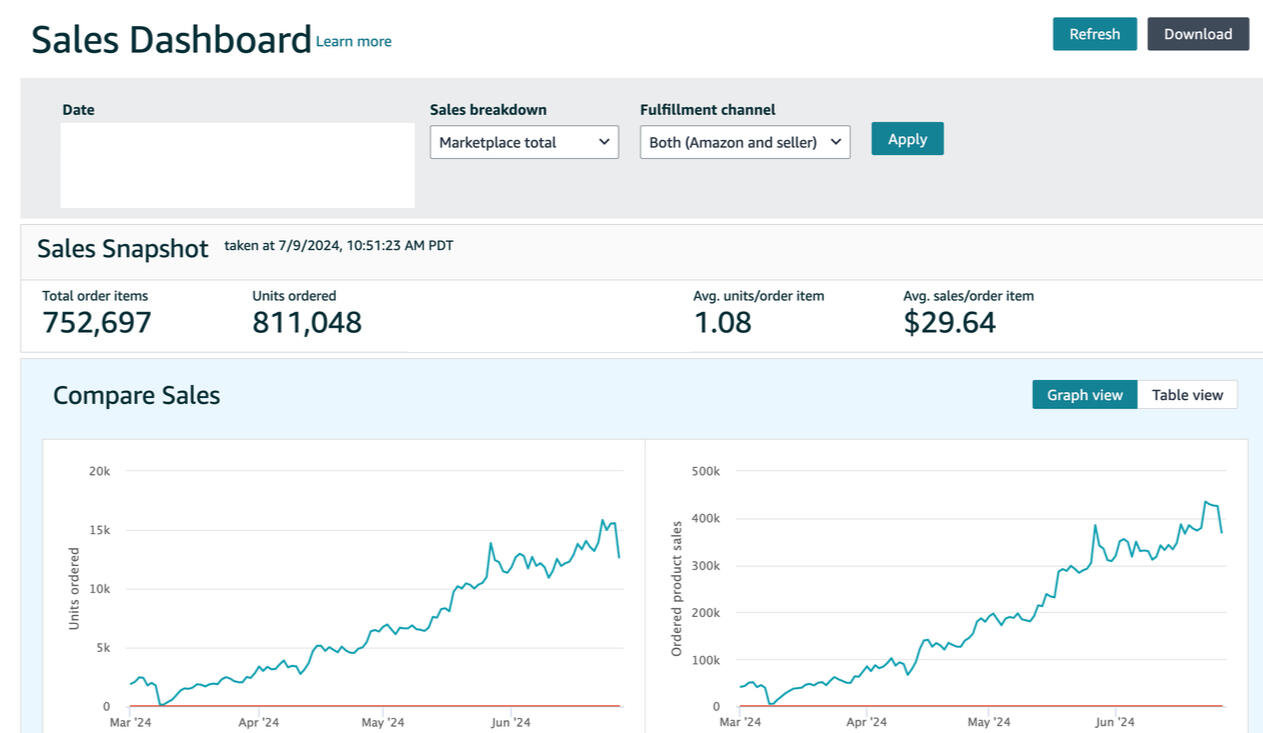Switch to Table view
1263x733 pixels.
pyautogui.click(x=1187, y=395)
